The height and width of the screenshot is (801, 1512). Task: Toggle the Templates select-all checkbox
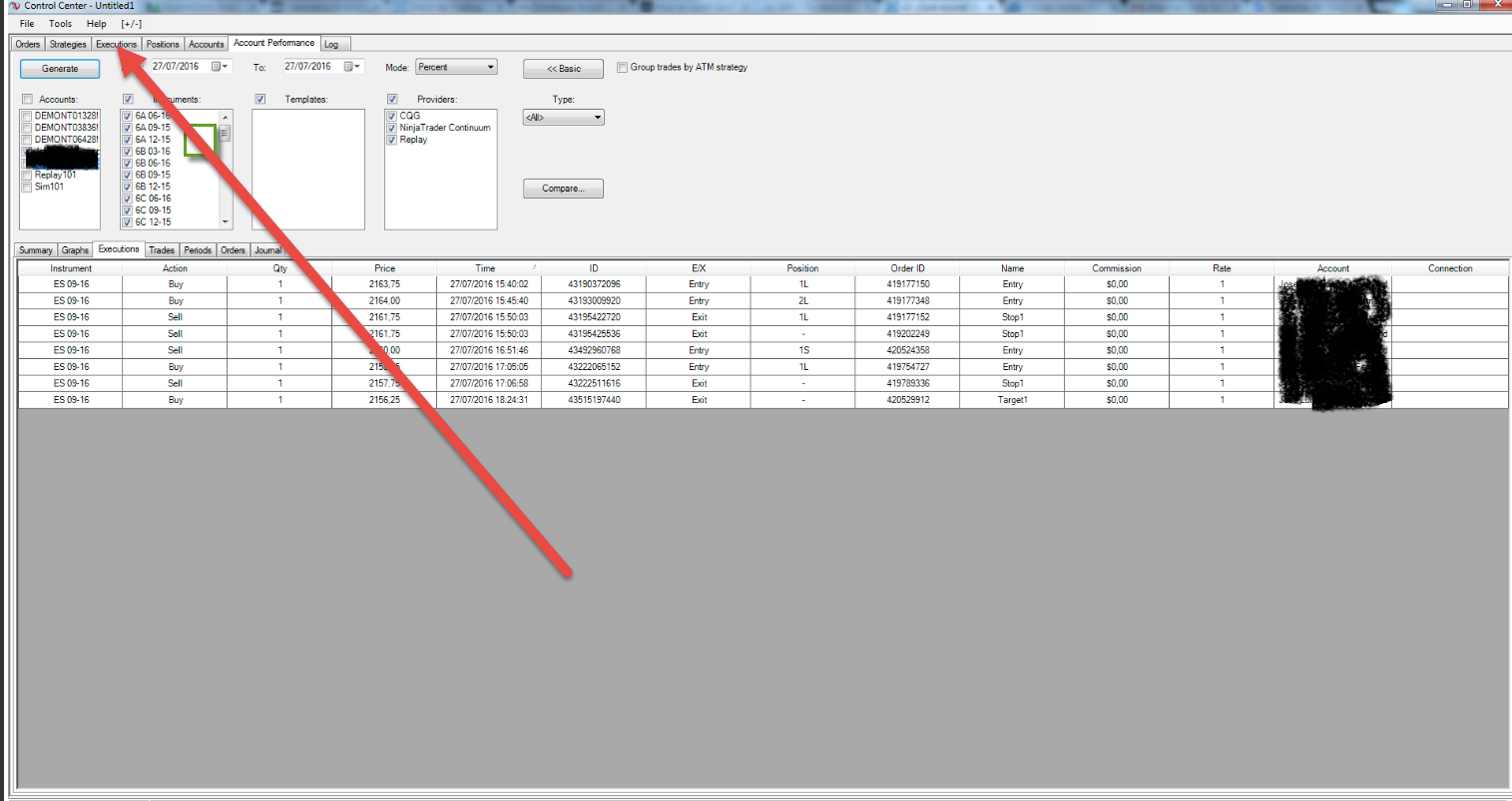click(260, 99)
